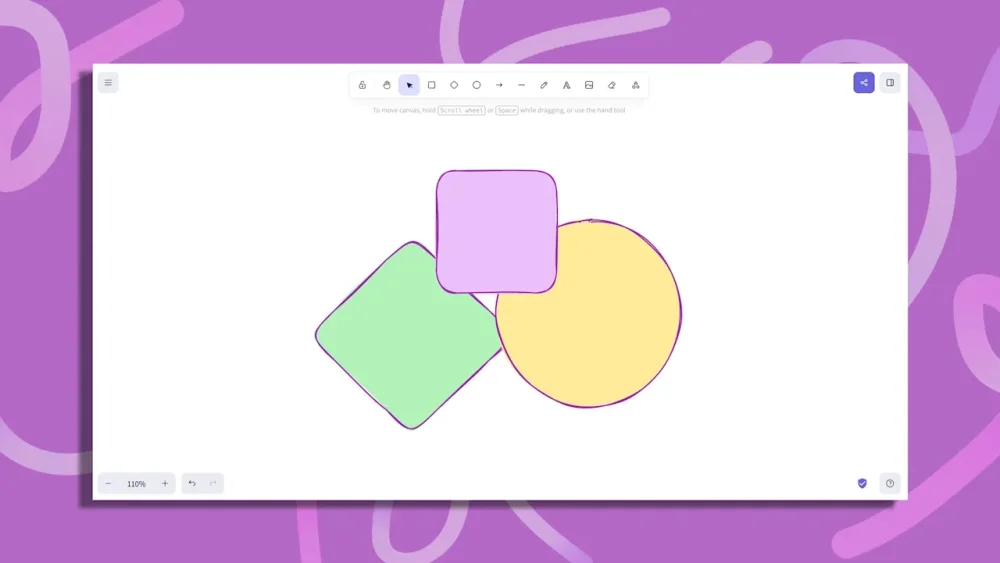Open the hamburger main menu
Viewport: 1000px width, 563px height.
(108, 83)
